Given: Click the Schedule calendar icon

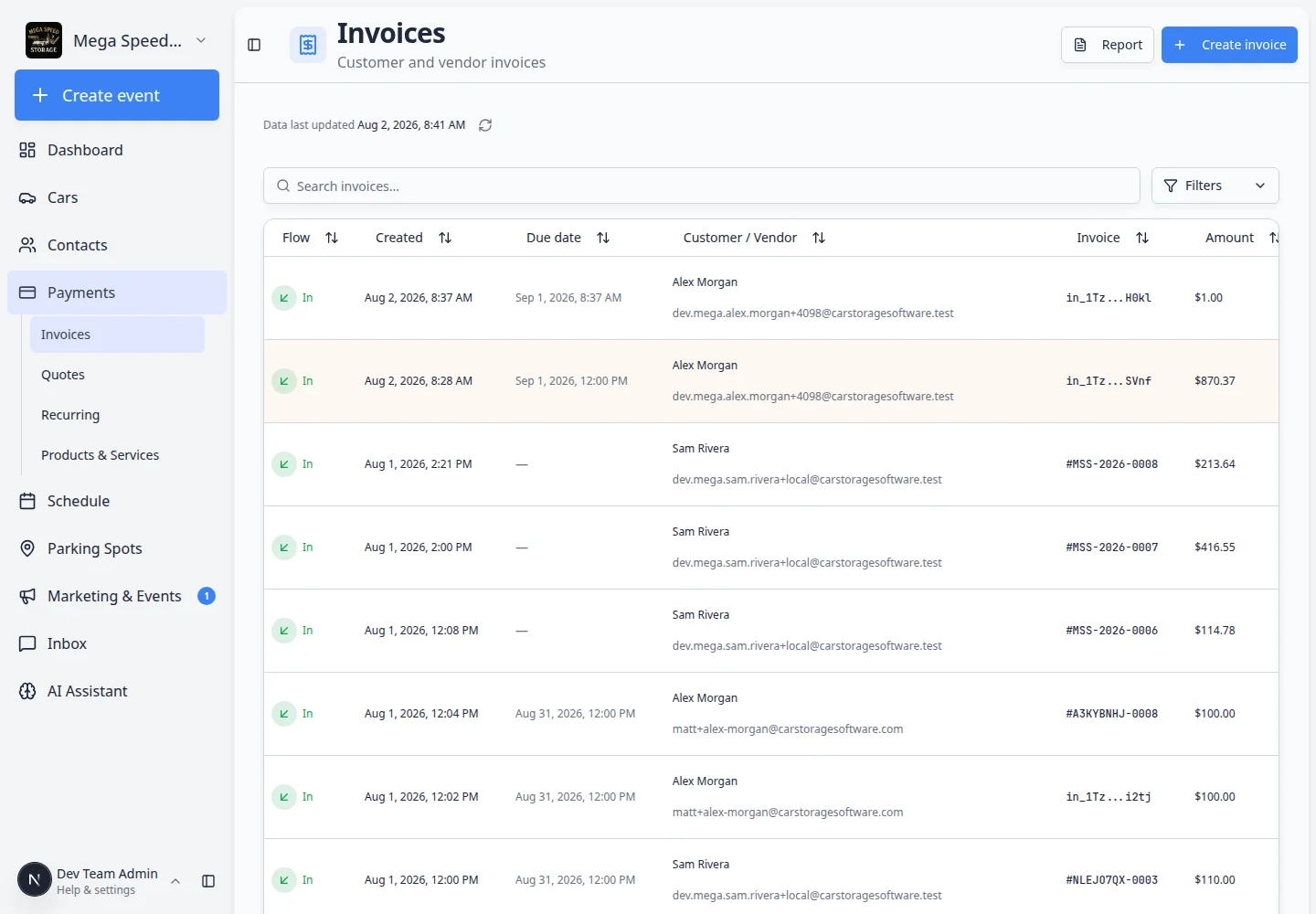Looking at the screenshot, I should (x=27, y=501).
